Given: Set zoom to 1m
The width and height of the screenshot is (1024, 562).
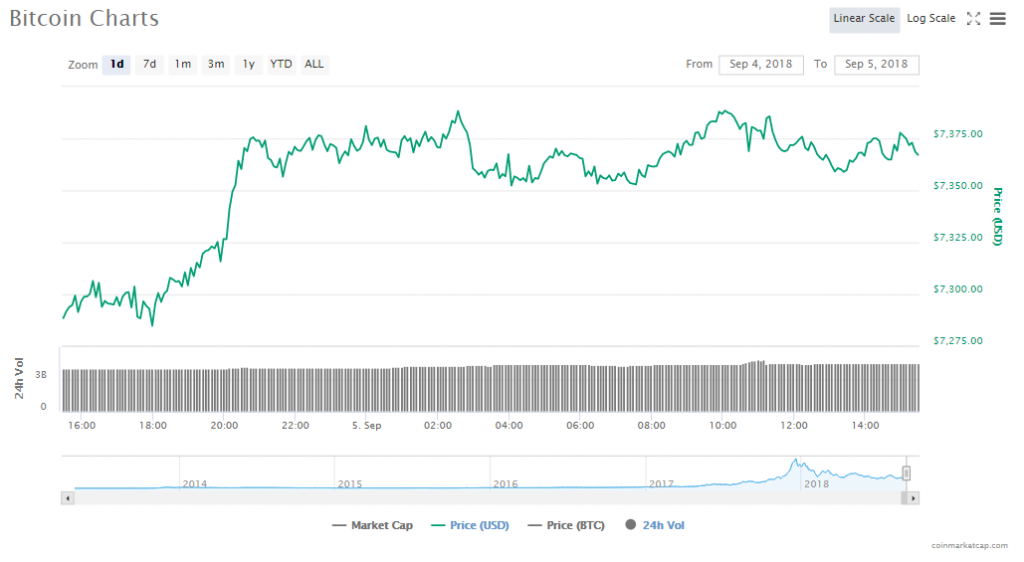Looking at the screenshot, I should 182,64.
